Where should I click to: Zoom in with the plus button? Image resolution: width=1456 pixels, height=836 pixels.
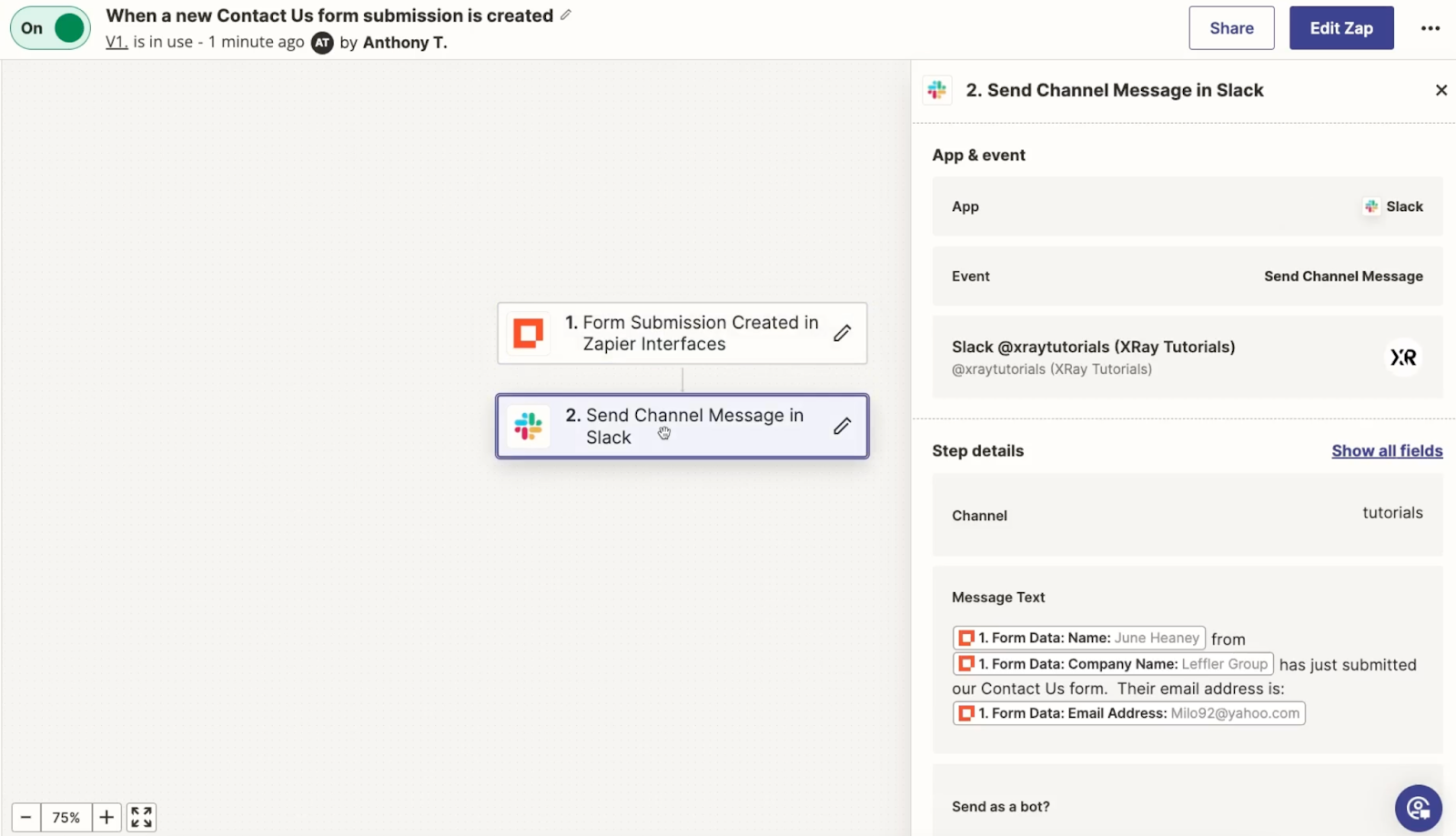click(106, 818)
